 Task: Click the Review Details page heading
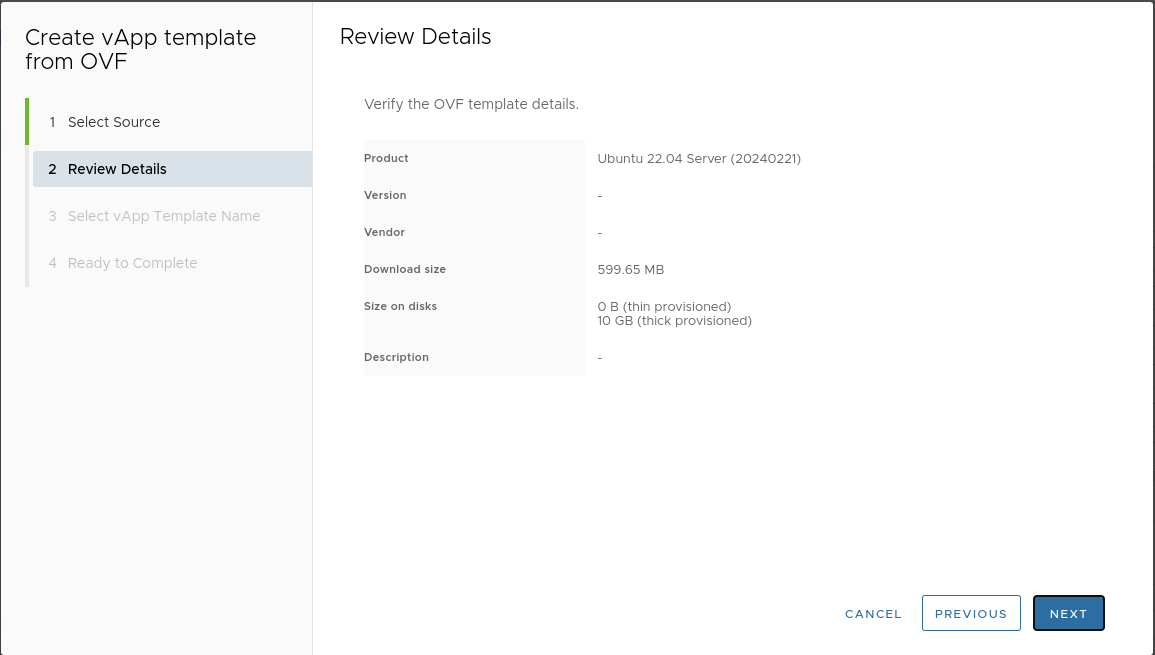pyautogui.click(x=415, y=37)
